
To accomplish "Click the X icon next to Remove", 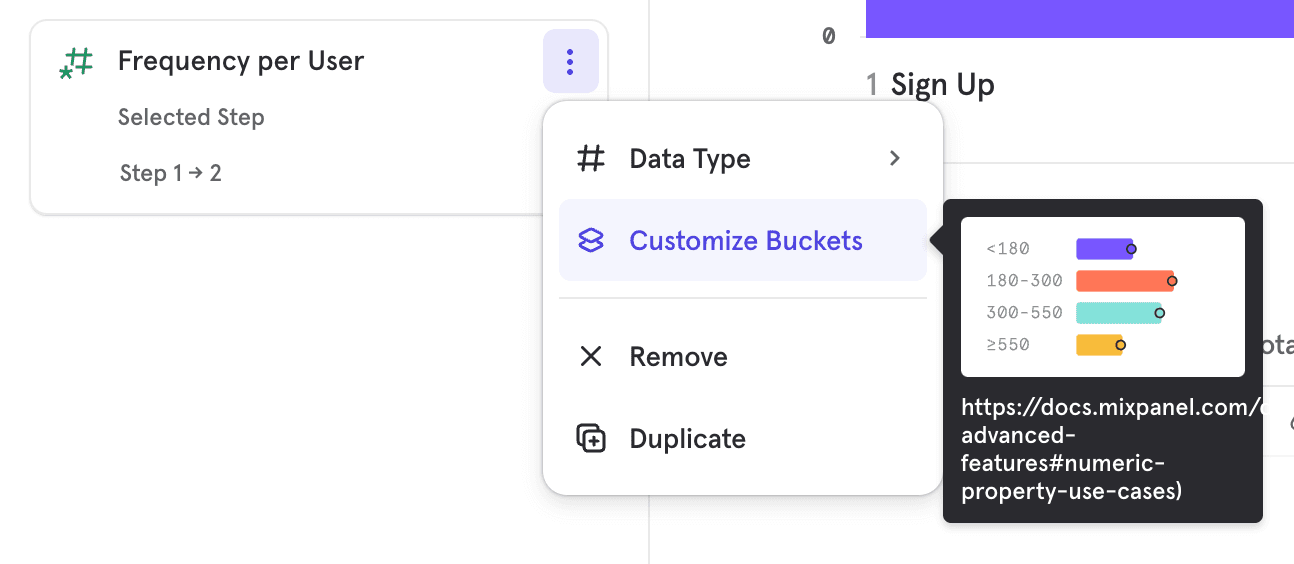I will click(591, 357).
